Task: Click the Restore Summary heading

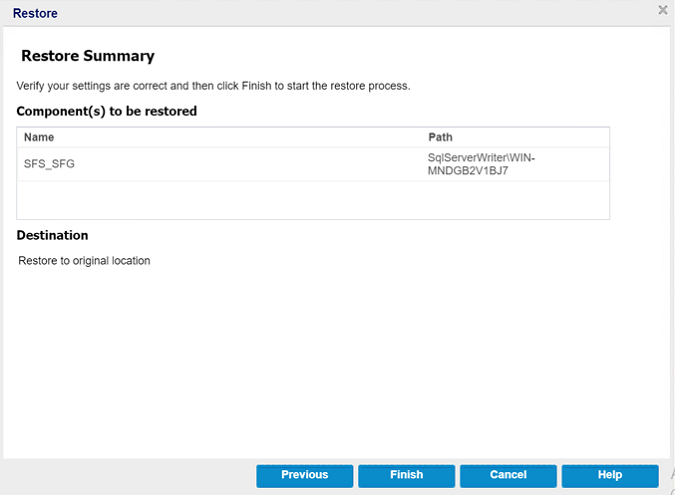Action: pos(87,56)
